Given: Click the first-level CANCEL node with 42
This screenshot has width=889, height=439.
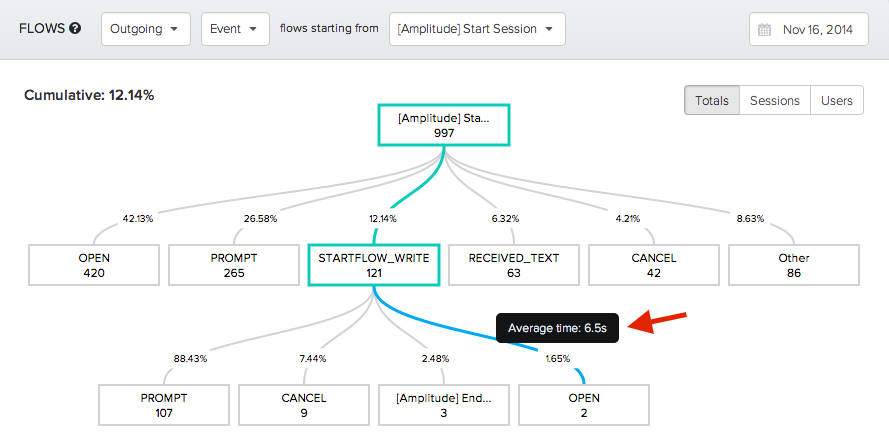Looking at the screenshot, I should click(654, 266).
